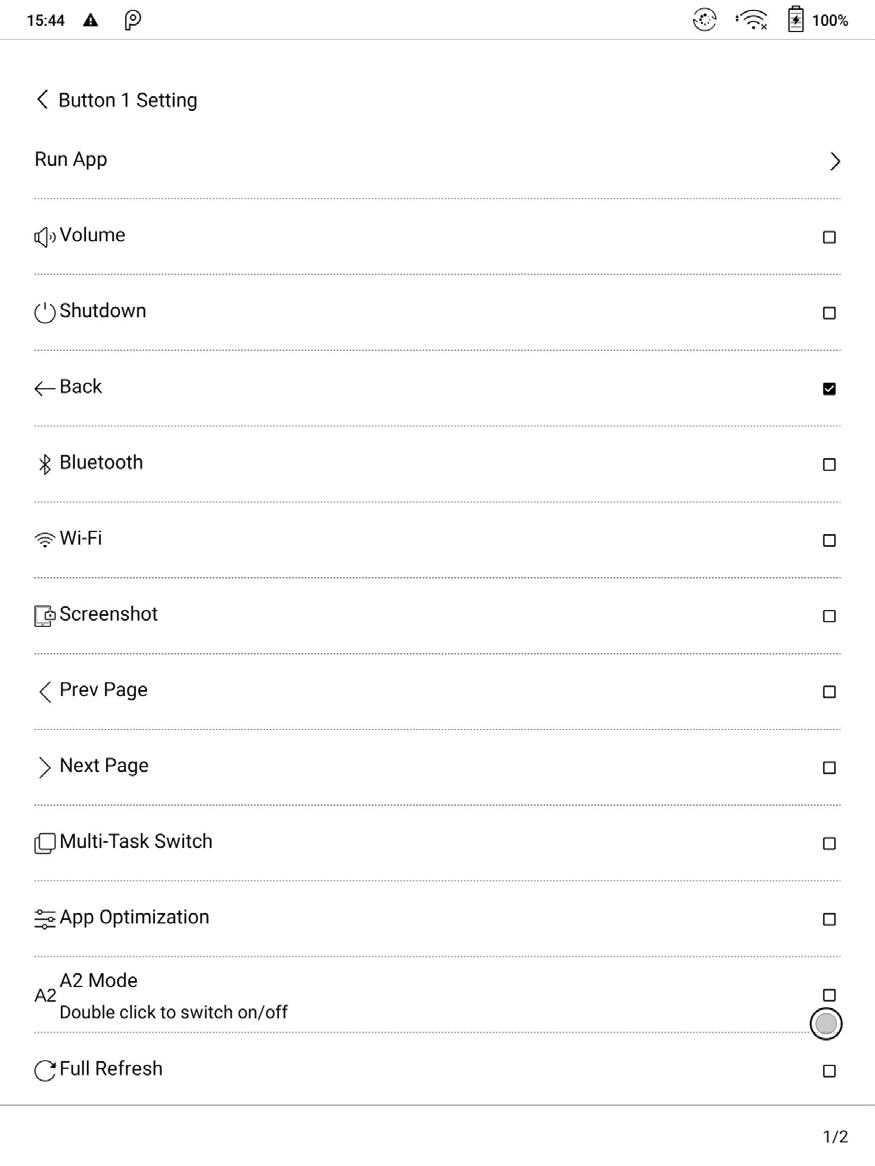This screenshot has height=1166, width=875.
Task: Check the Next Page checkbox
Action: click(829, 768)
